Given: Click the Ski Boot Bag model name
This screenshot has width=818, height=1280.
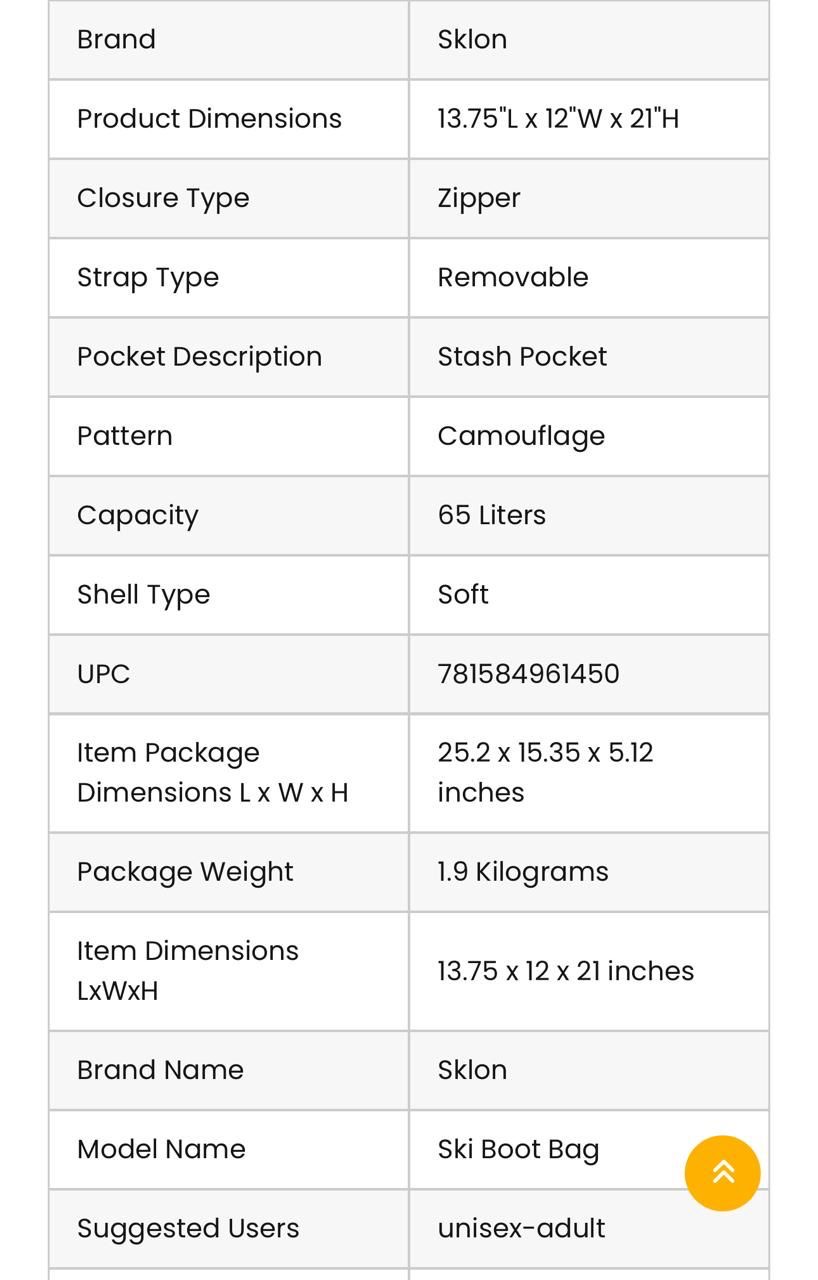Looking at the screenshot, I should tap(518, 1150).
